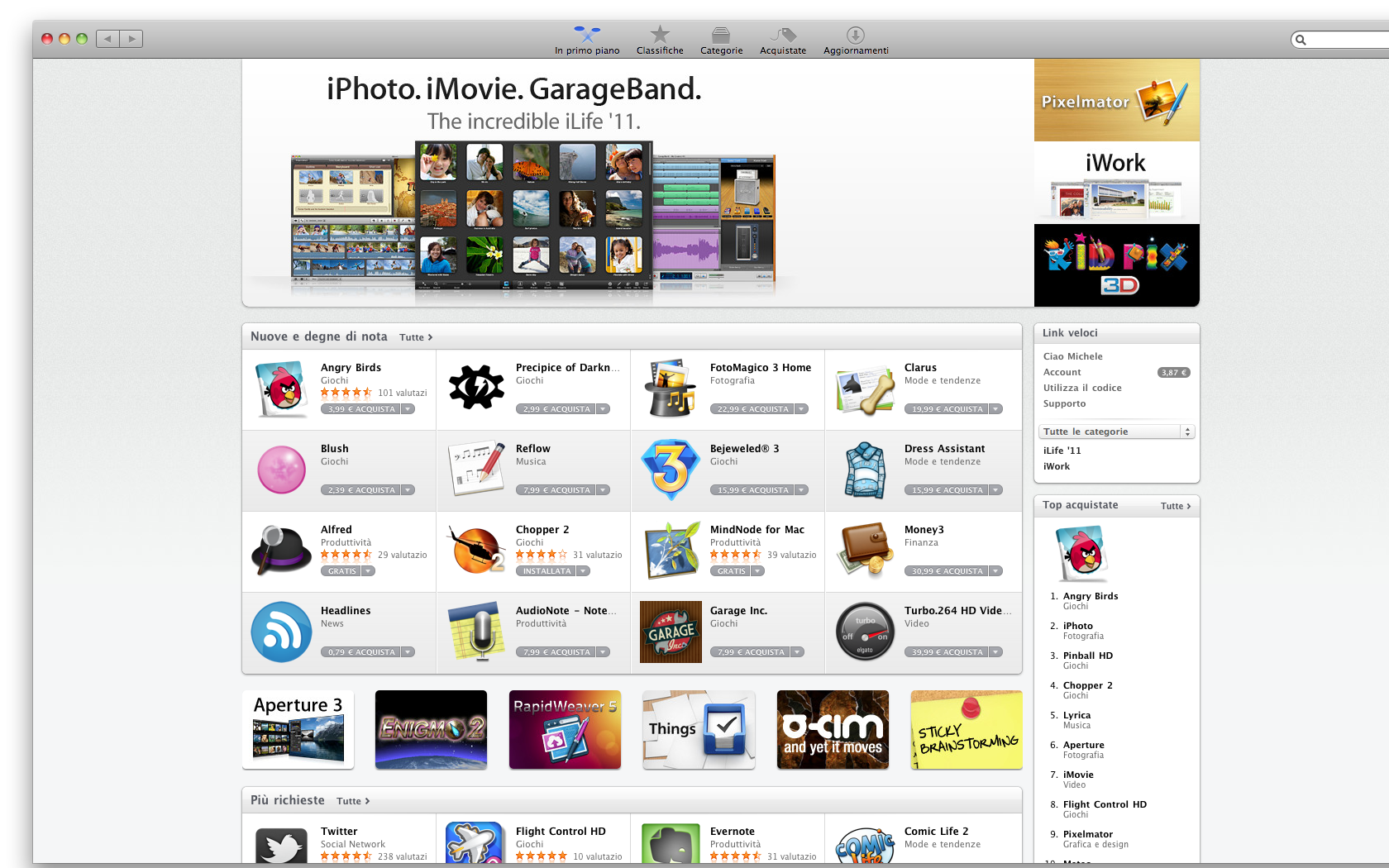Click the Alfred hat icon

(281, 551)
